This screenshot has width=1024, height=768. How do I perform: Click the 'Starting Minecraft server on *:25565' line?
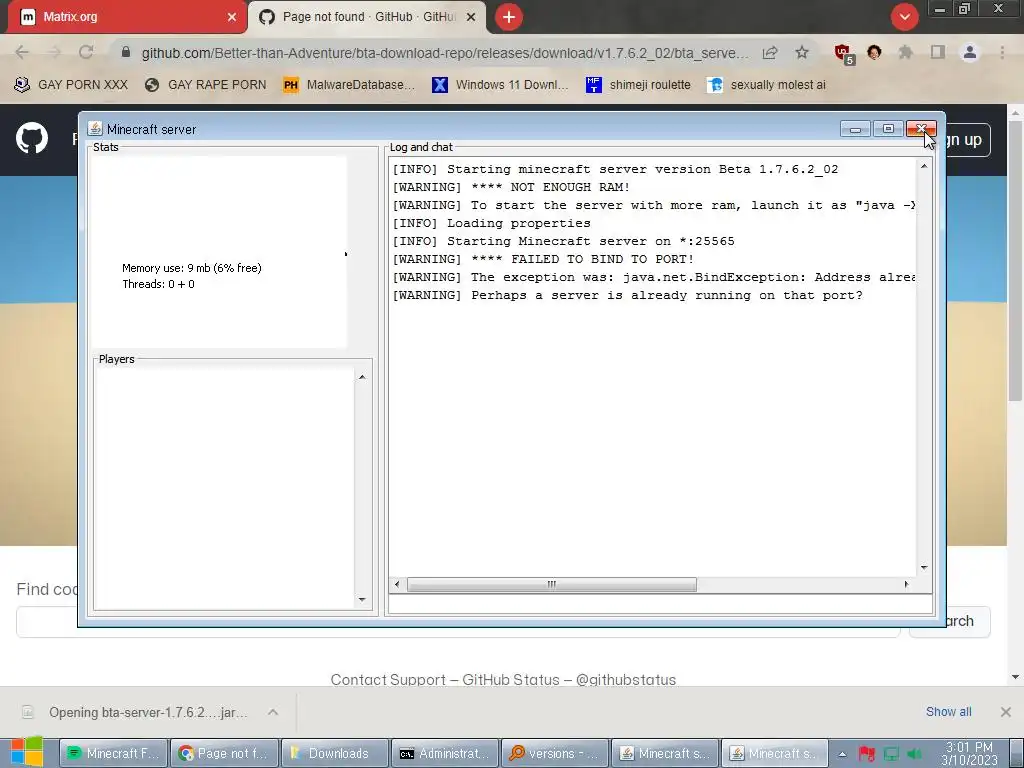564,242
